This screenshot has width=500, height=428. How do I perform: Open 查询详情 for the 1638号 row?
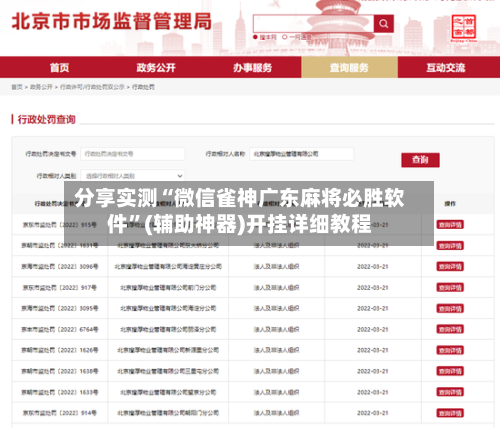click(450, 371)
